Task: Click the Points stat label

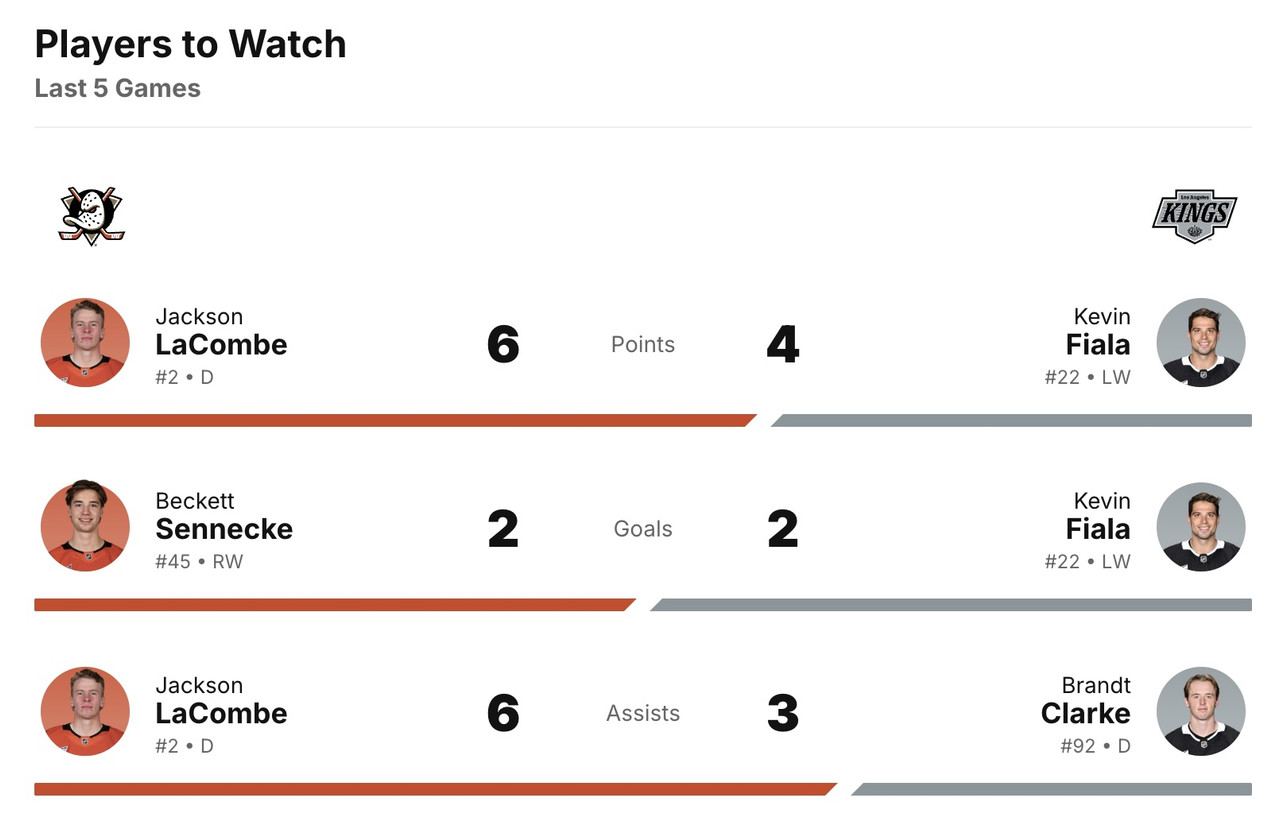Action: pos(643,345)
